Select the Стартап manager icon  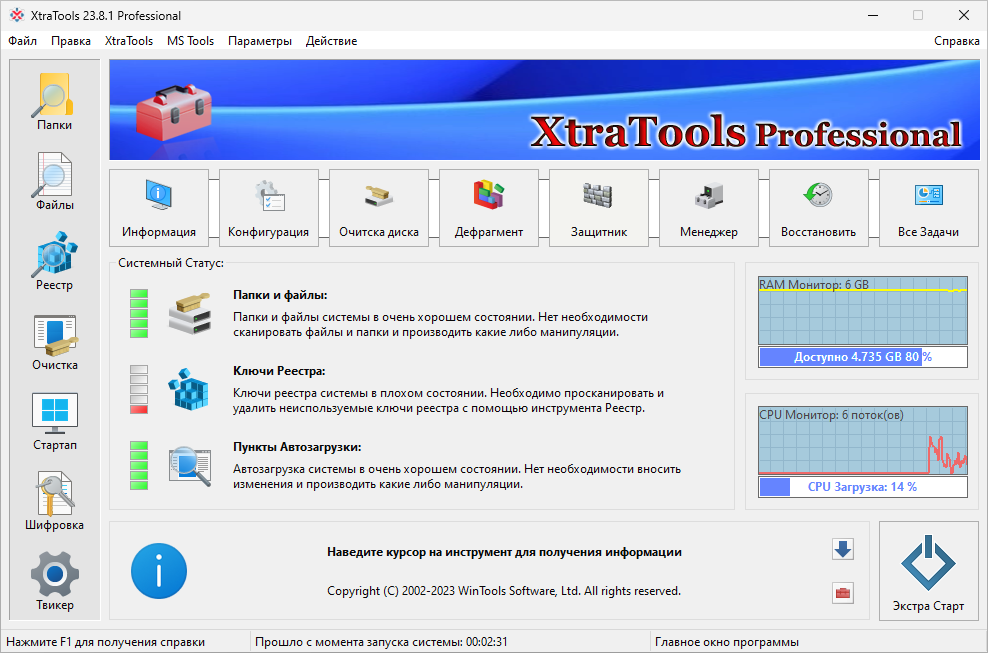tap(54, 418)
